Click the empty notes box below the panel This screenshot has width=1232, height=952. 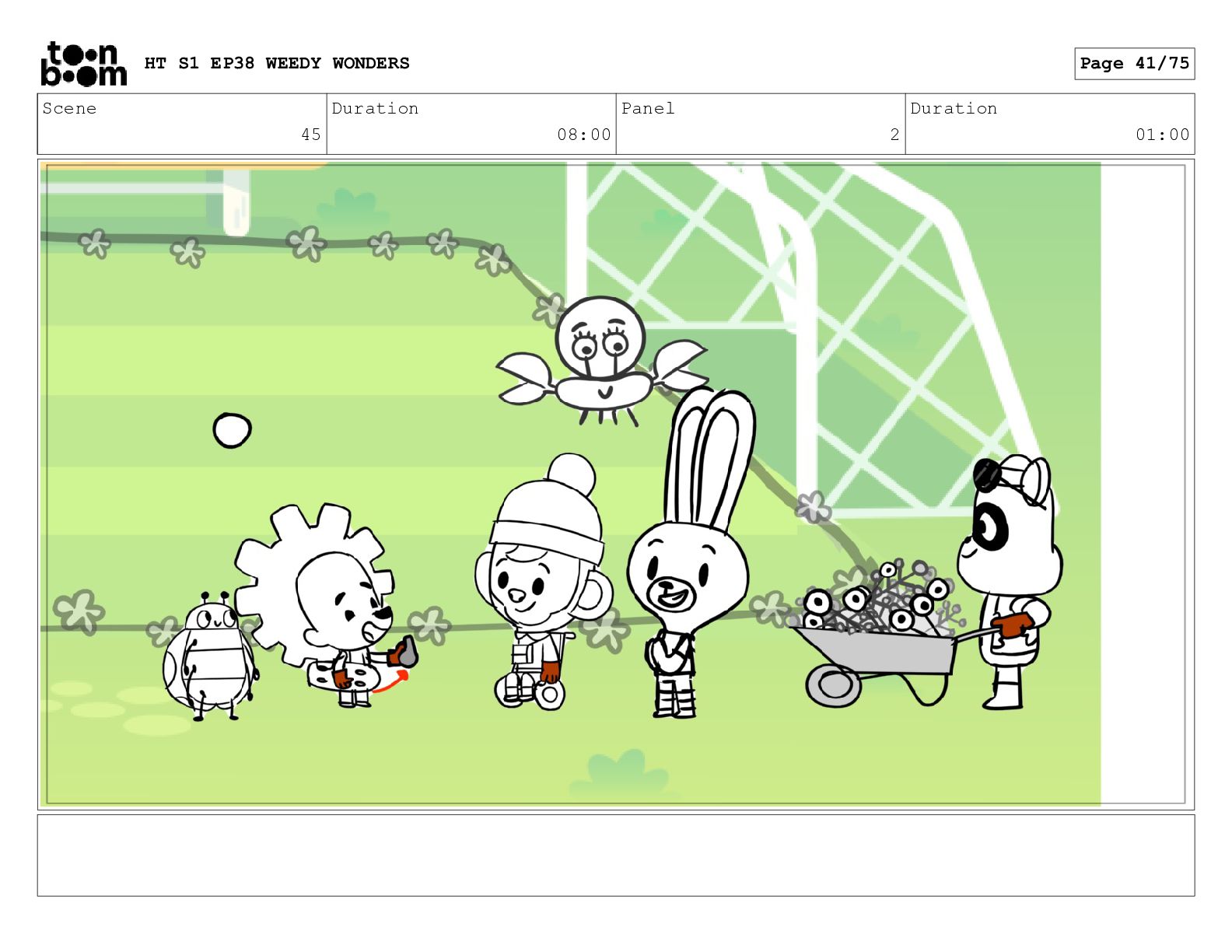[615, 855]
